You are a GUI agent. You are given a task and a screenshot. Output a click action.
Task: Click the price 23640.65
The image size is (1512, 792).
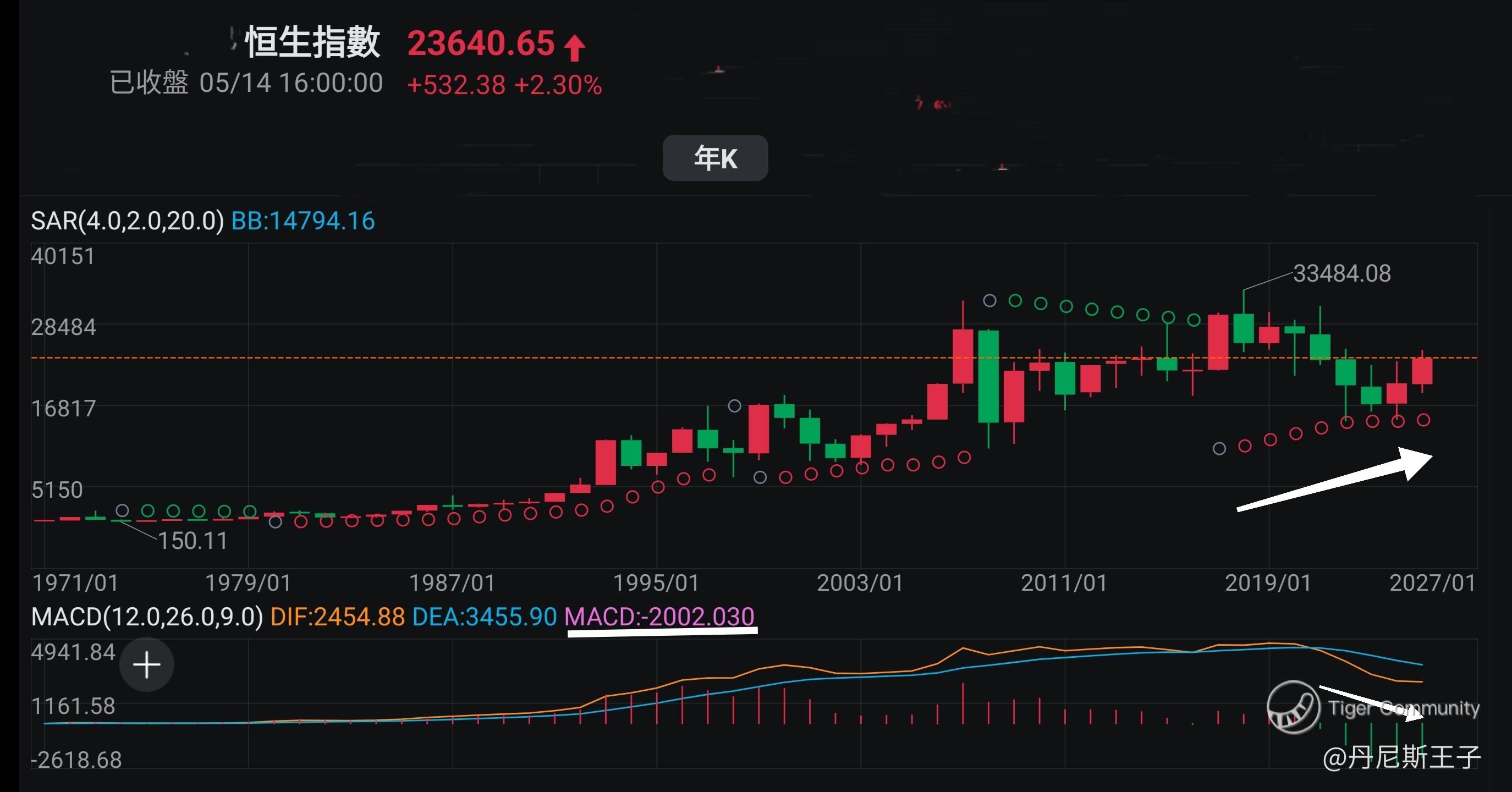pyautogui.click(x=481, y=43)
